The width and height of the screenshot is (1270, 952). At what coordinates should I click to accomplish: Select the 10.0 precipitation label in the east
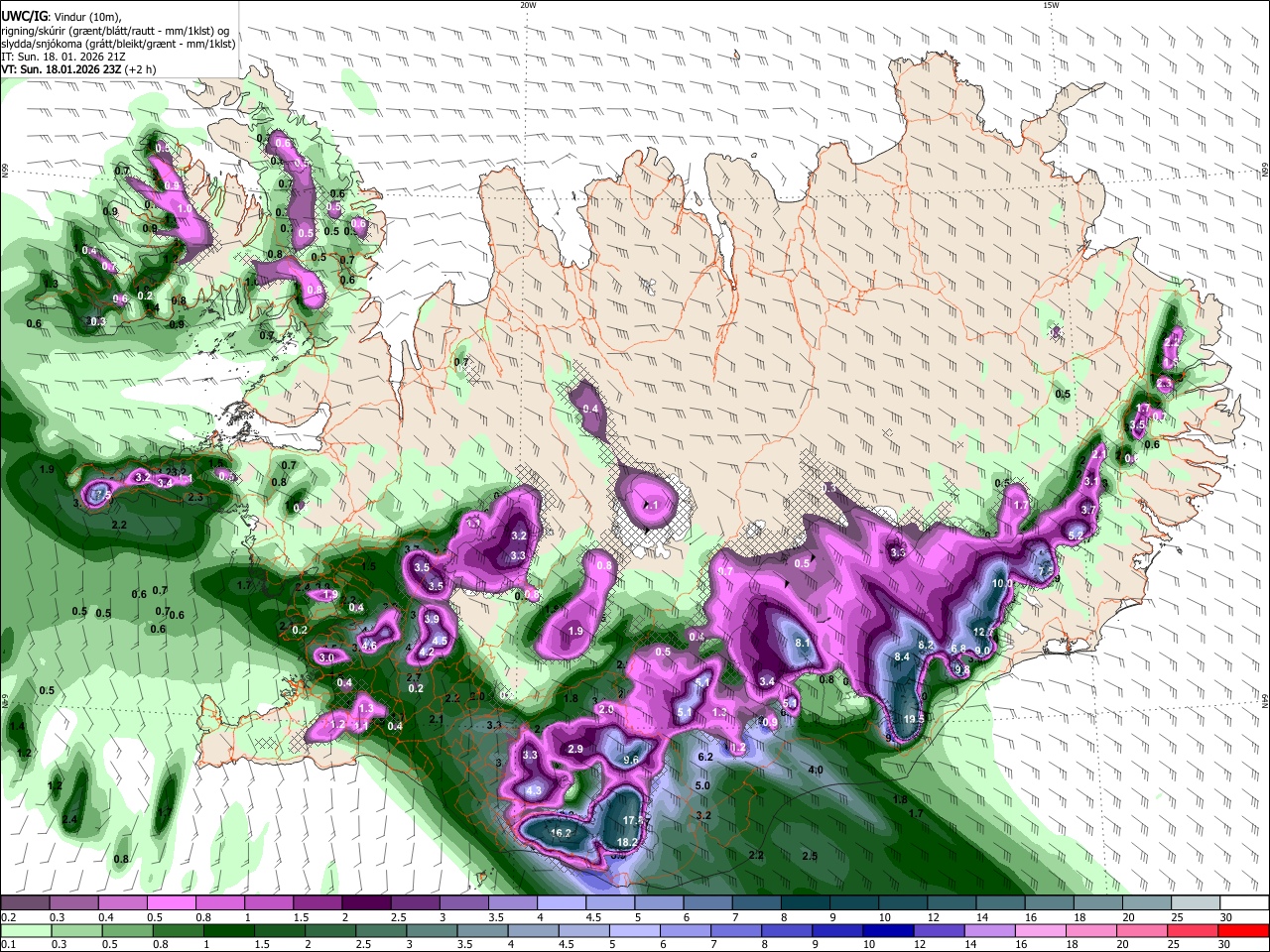(1003, 583)
